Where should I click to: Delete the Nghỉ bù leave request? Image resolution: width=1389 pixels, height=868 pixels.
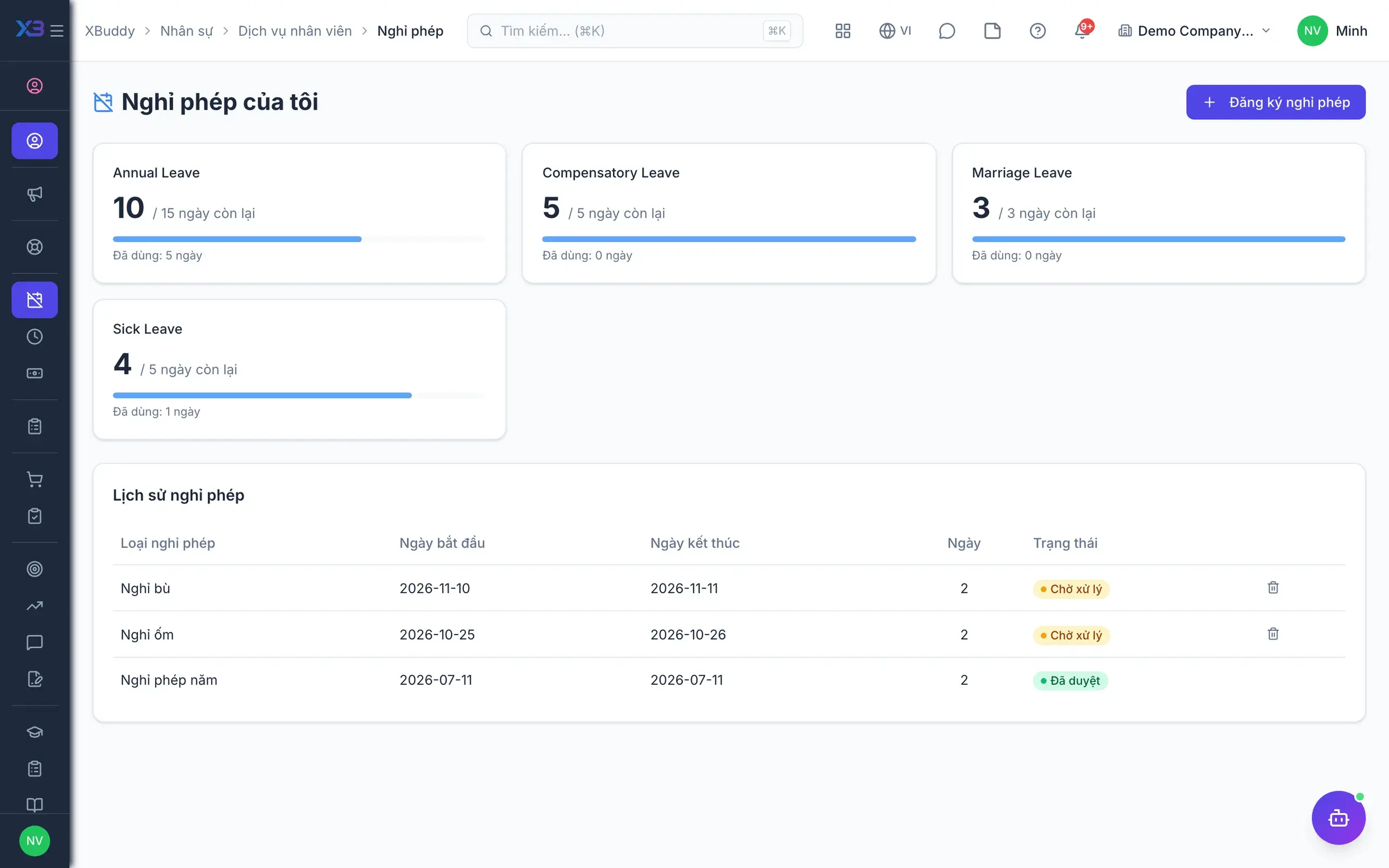(x=1272, y=588)
